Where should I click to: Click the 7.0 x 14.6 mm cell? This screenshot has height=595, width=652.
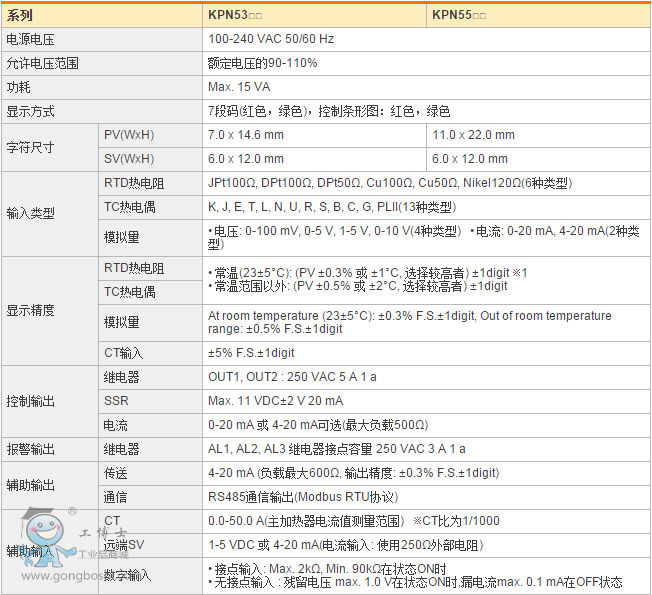pyautogui.click(x=246, y=135)
